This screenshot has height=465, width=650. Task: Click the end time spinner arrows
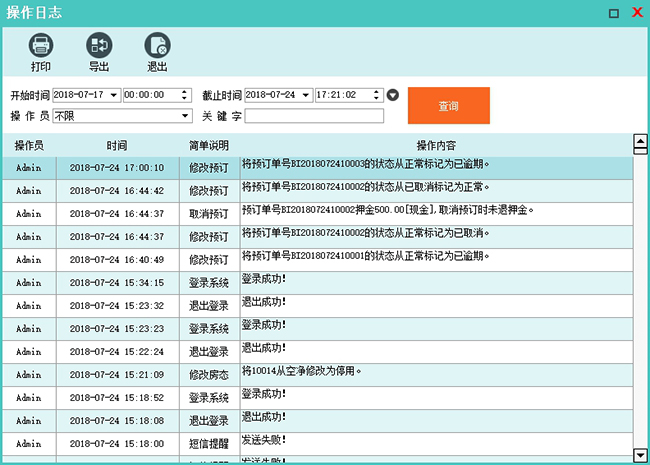(377, 95)
